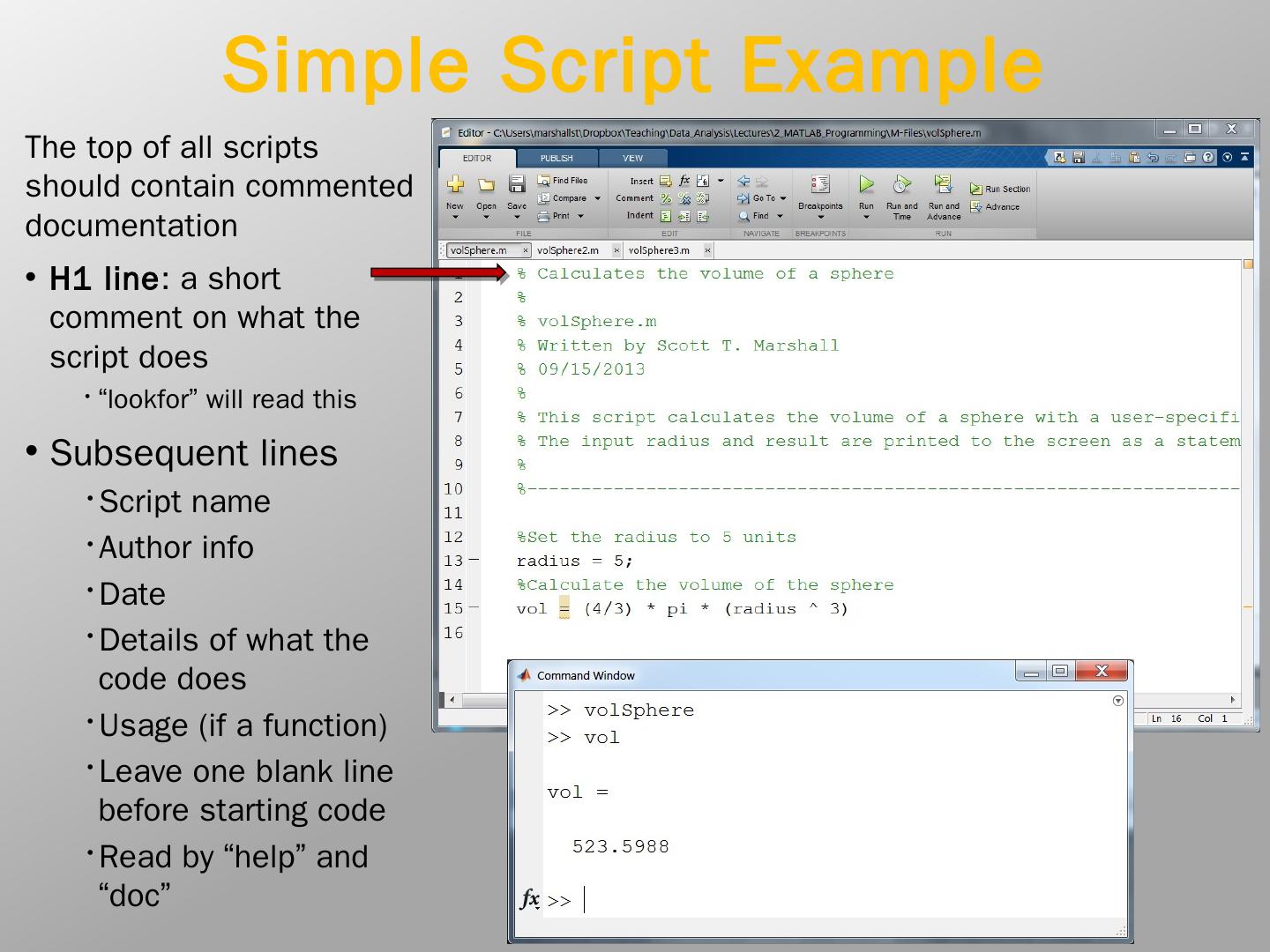1270x952 pixels.
Task: Click the Decrease Indent icon
Action: coord(703,216)
